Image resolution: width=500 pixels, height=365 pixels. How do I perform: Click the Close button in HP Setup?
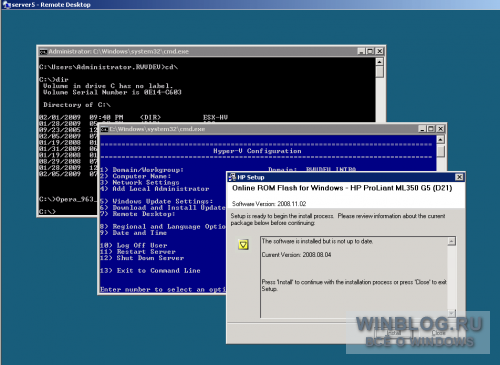(x=438, y=333)
